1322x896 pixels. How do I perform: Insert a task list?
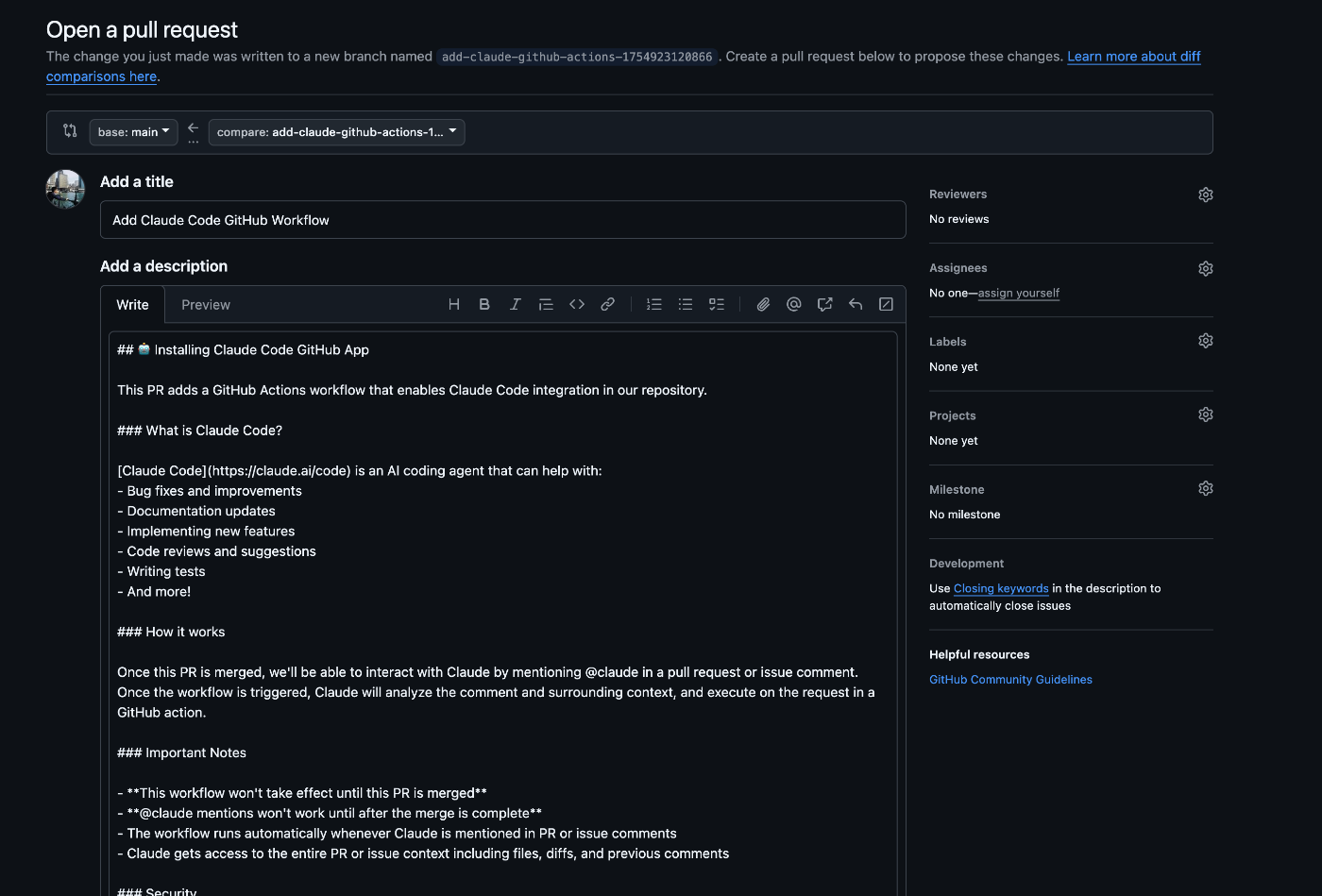[717, 304]
